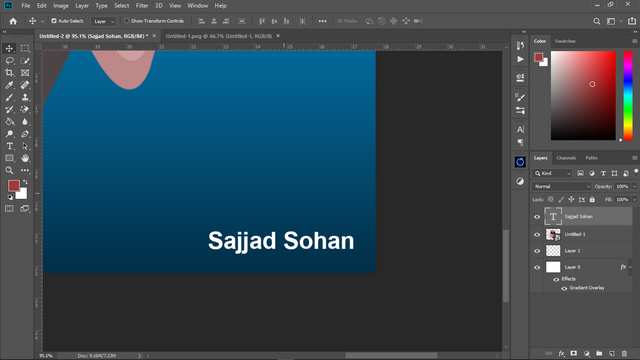This screenshot has width=640, height=360.
Task: Click the Home icon in options bar
Action: point(13,21)
